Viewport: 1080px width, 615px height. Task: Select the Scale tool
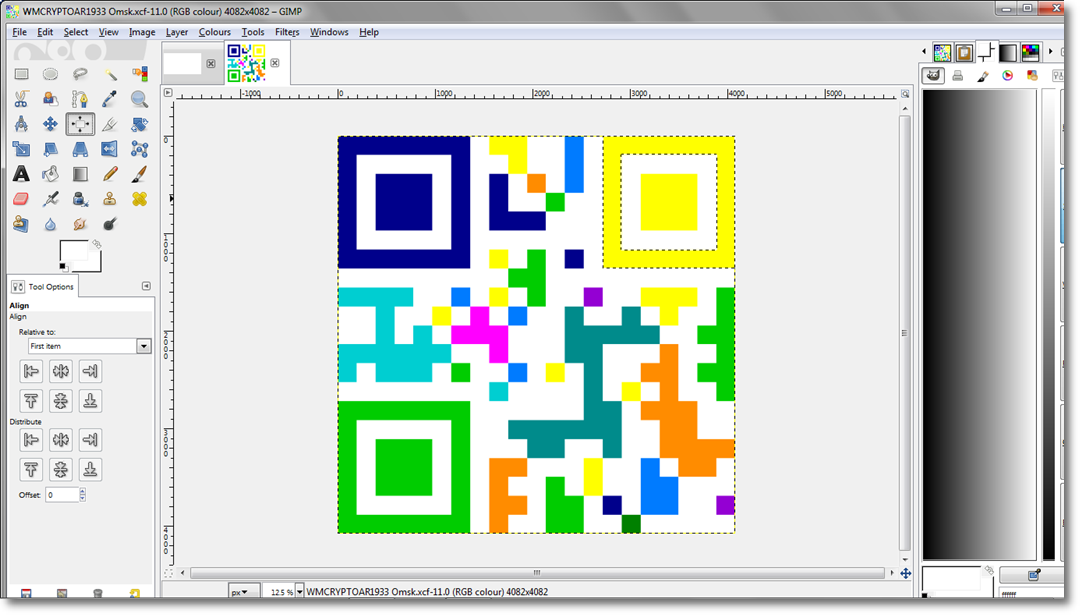point(21,149)
